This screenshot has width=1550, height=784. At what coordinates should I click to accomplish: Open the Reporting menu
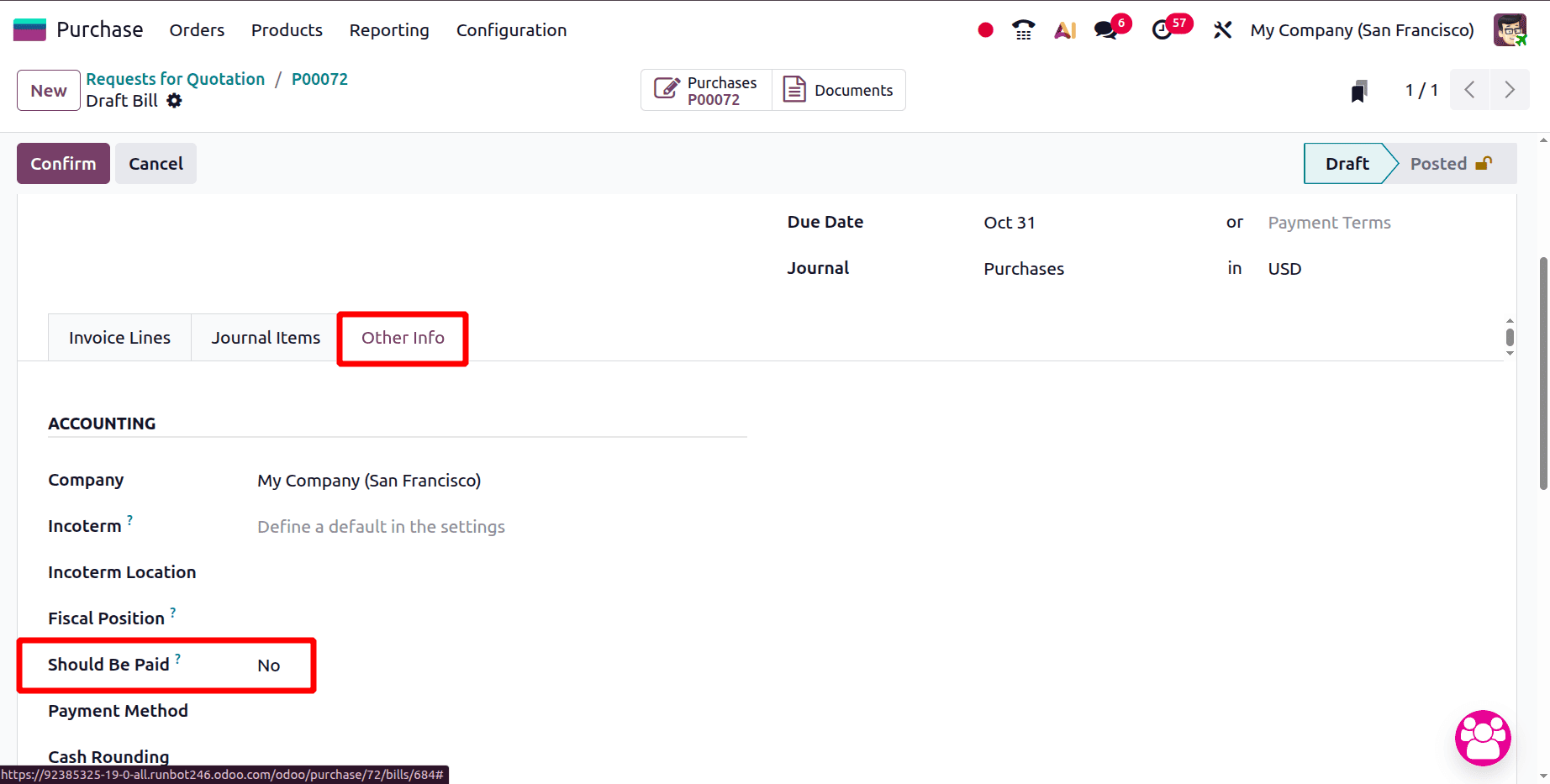click(388, 30)
